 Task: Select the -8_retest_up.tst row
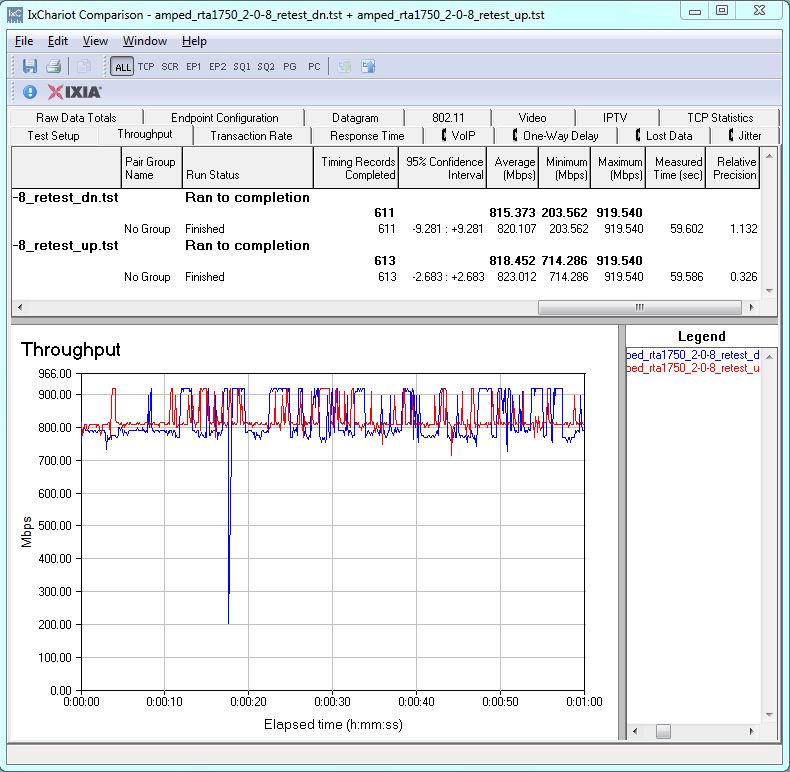385,245
